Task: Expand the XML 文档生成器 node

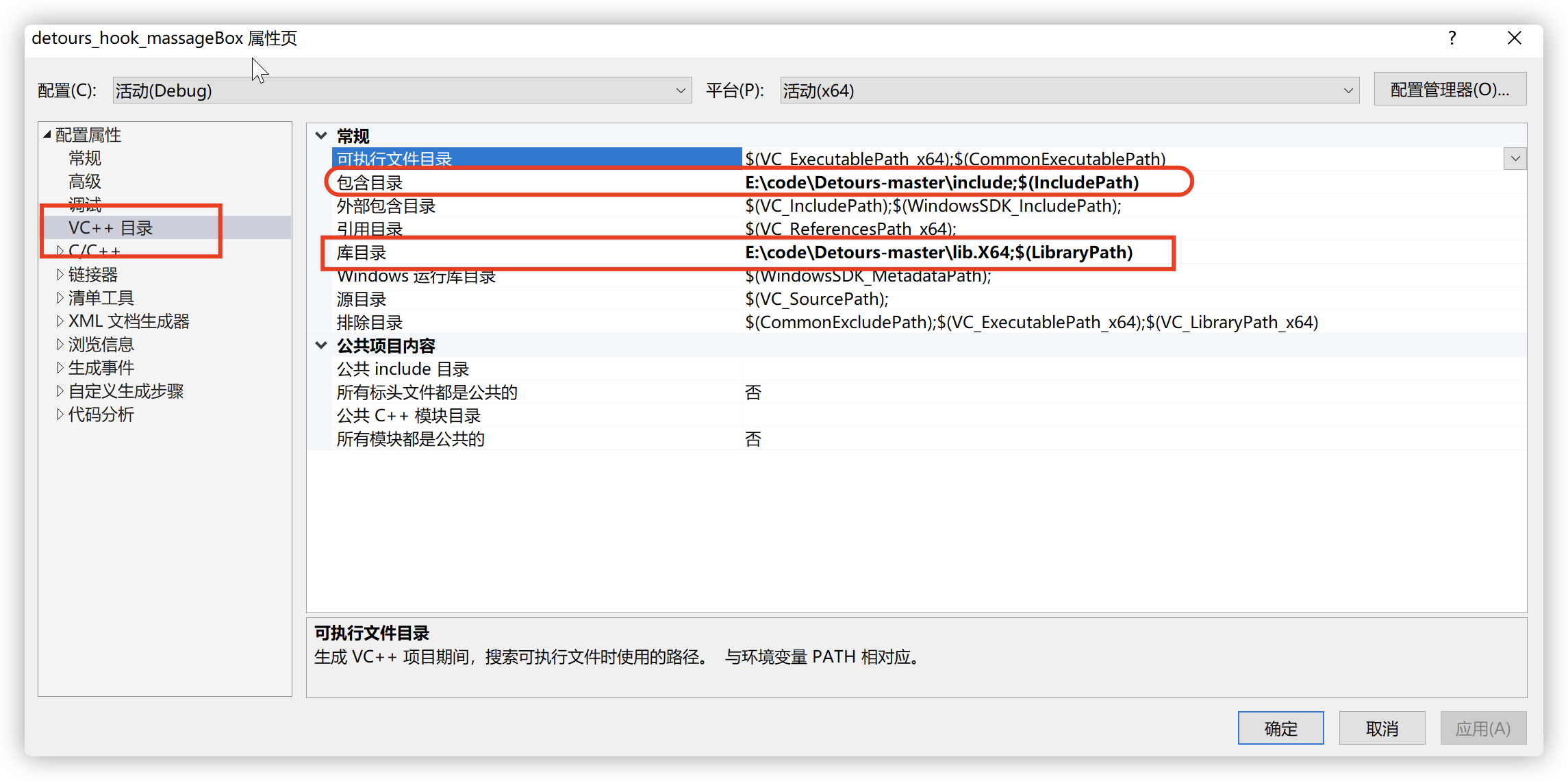Action: [x=60, y=321]
